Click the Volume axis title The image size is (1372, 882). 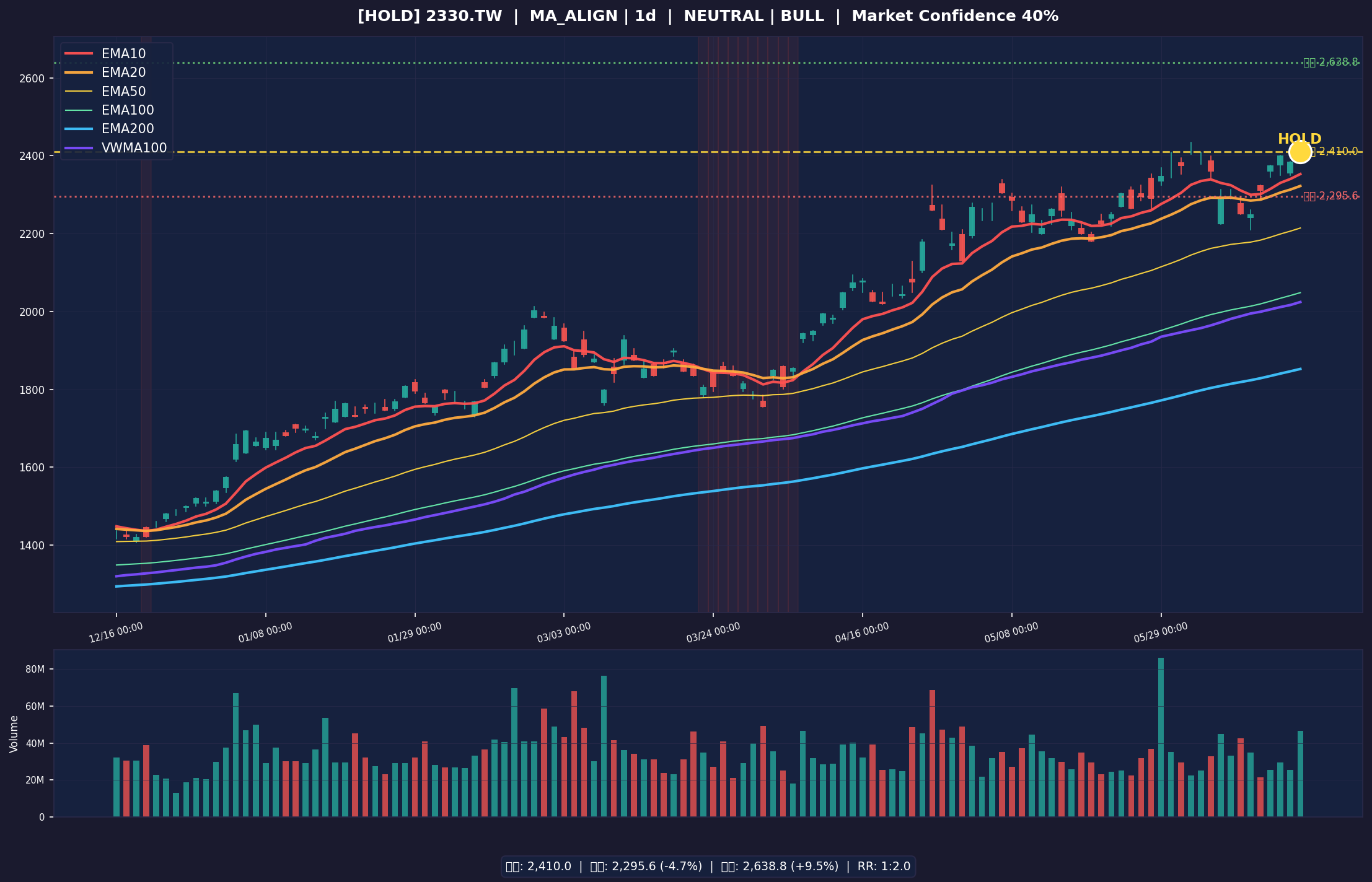click(x=14, y=734)
